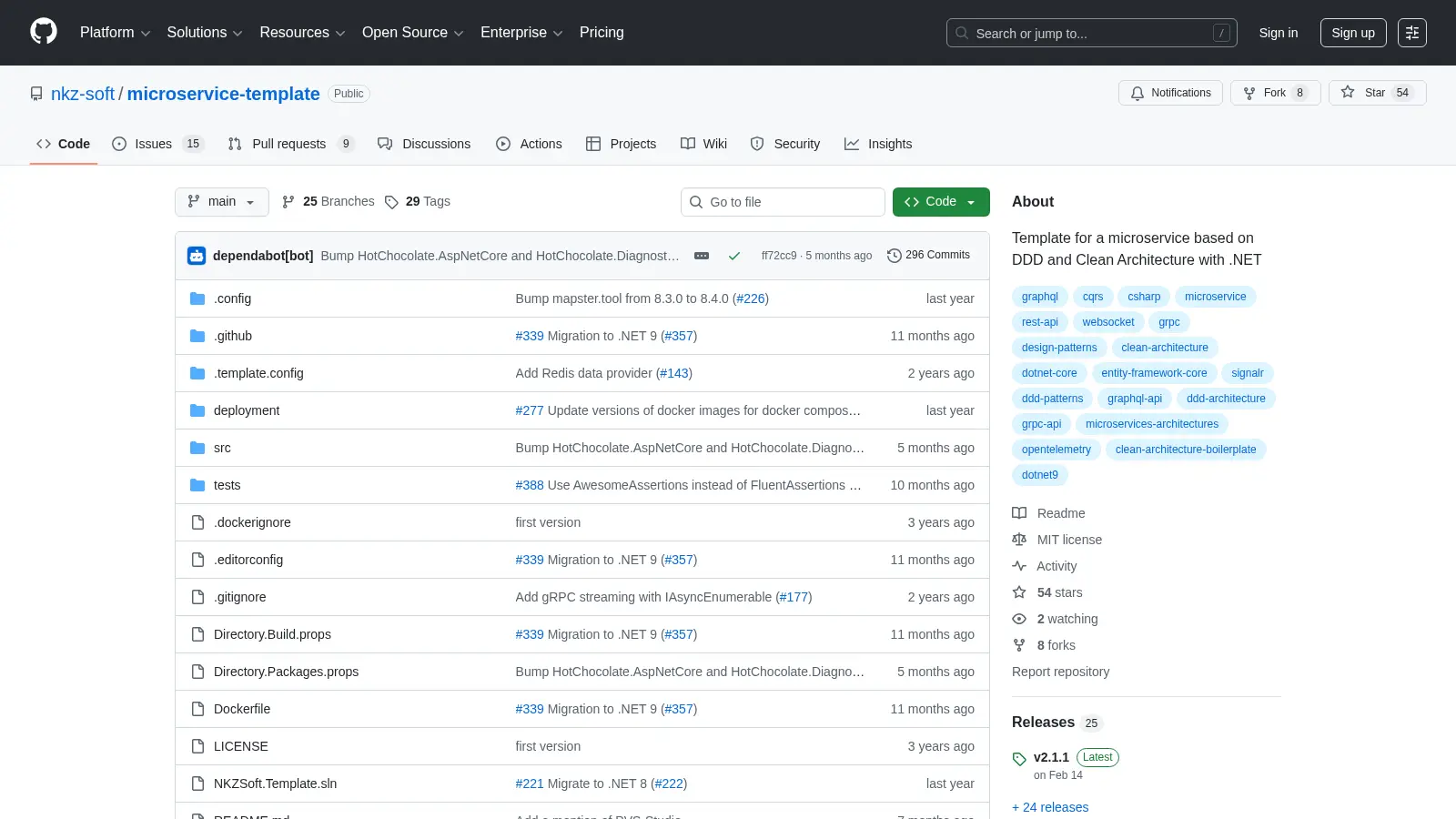Open the Insights tab
This screenshot has height=819, width=1456.
tap(878, 144)
